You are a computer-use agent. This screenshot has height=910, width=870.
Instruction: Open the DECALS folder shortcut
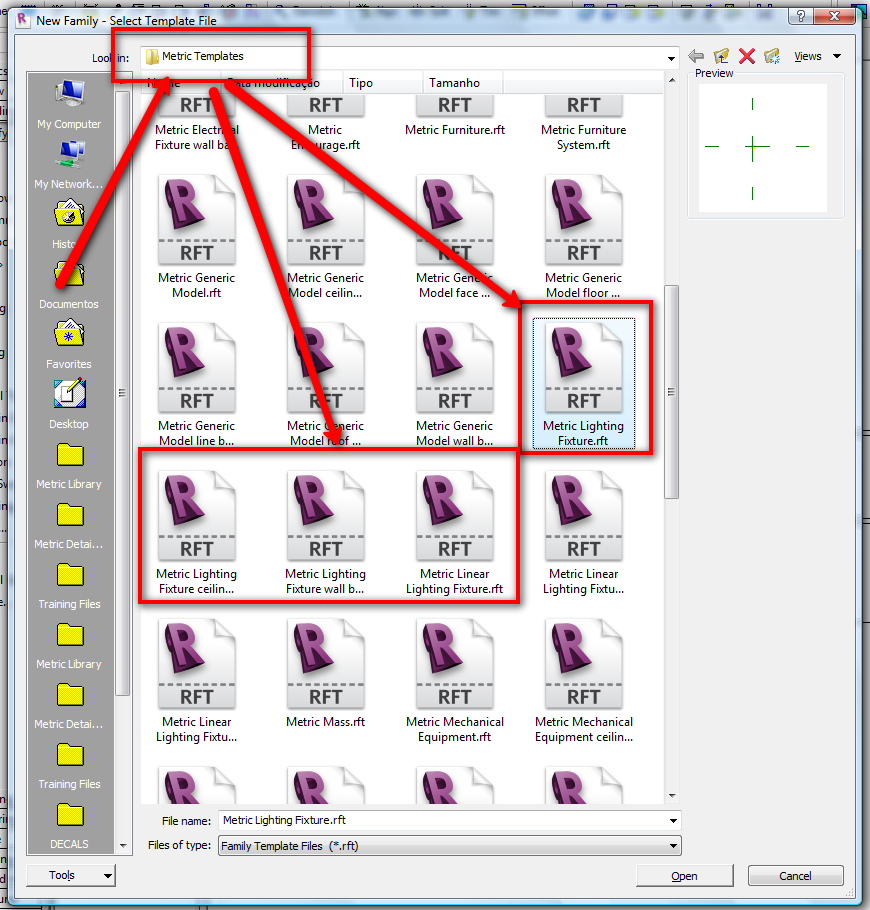click(x=69, y=825)
